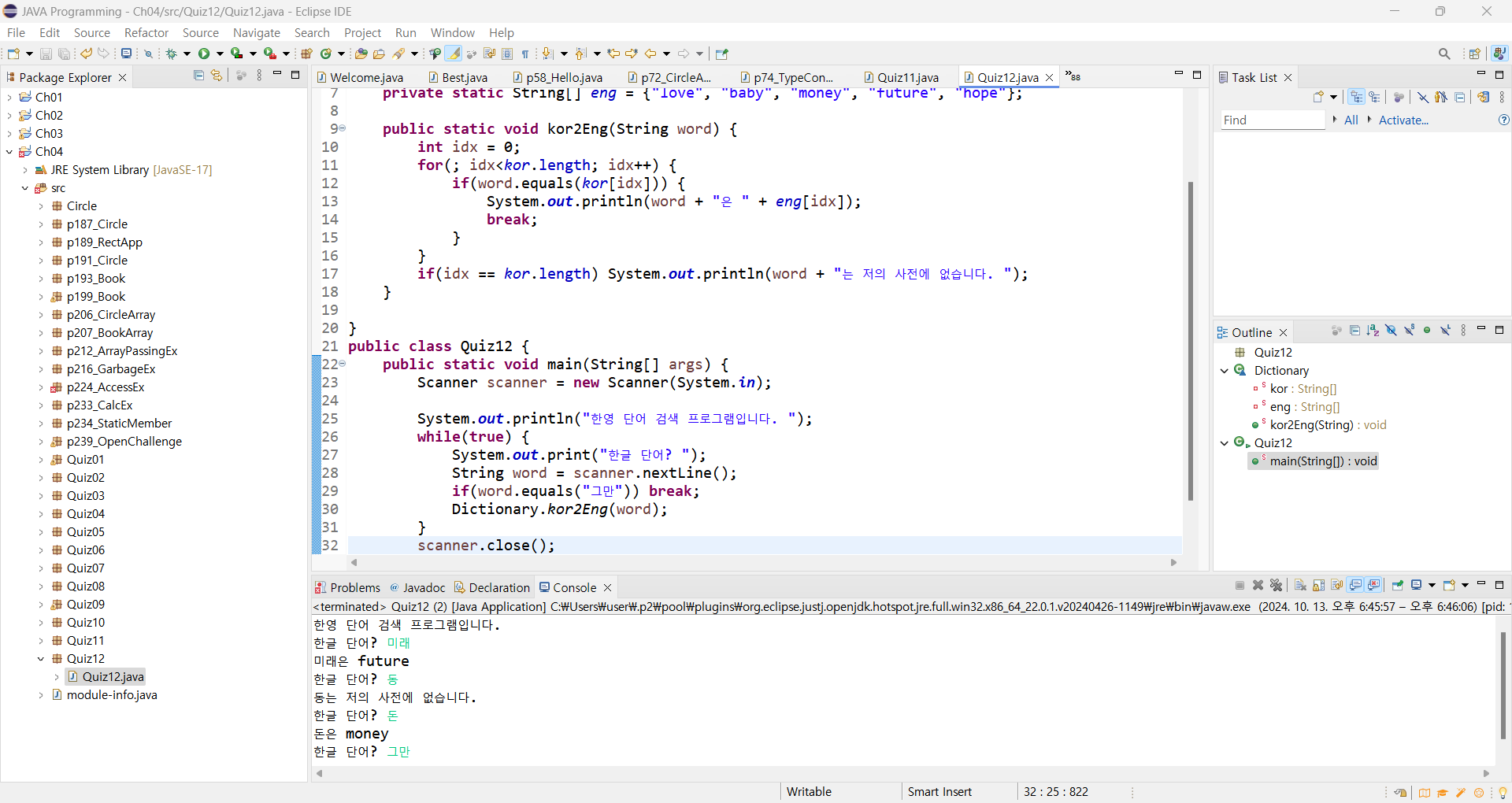Click the New Java Package icon

(x=307, y=54)
